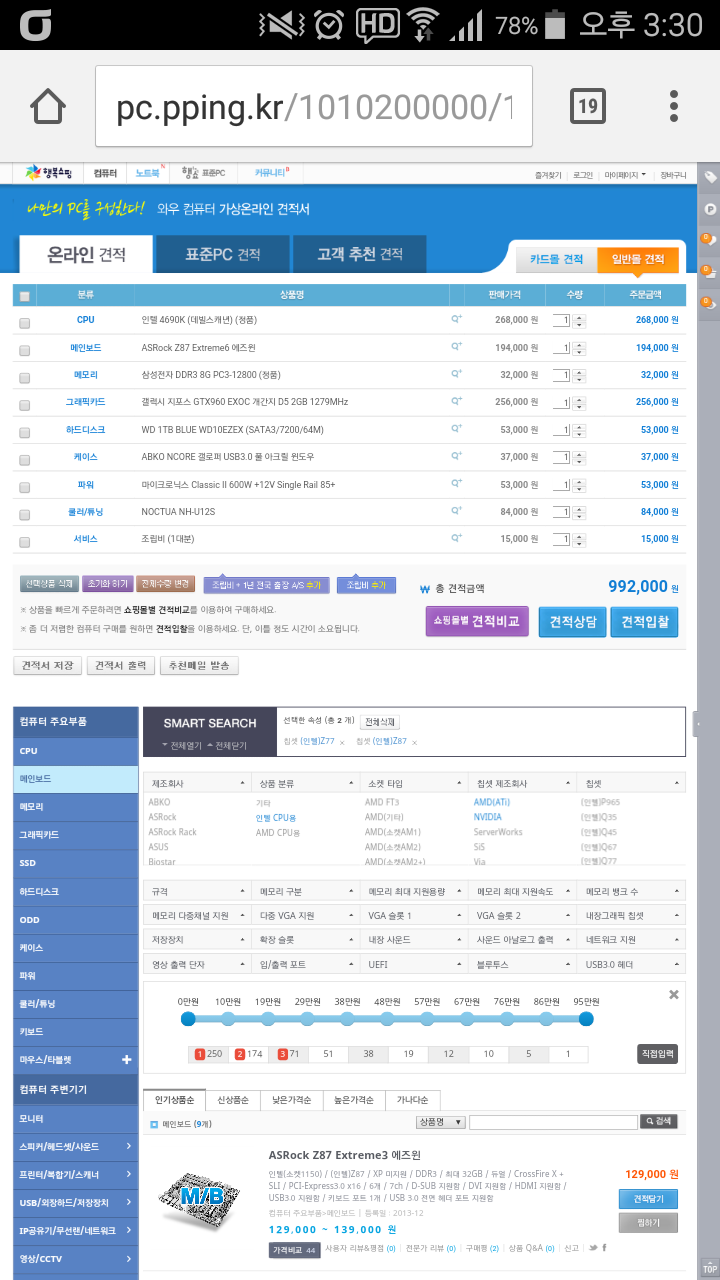Expand the 제조회사 filter header

pos(196,783)
